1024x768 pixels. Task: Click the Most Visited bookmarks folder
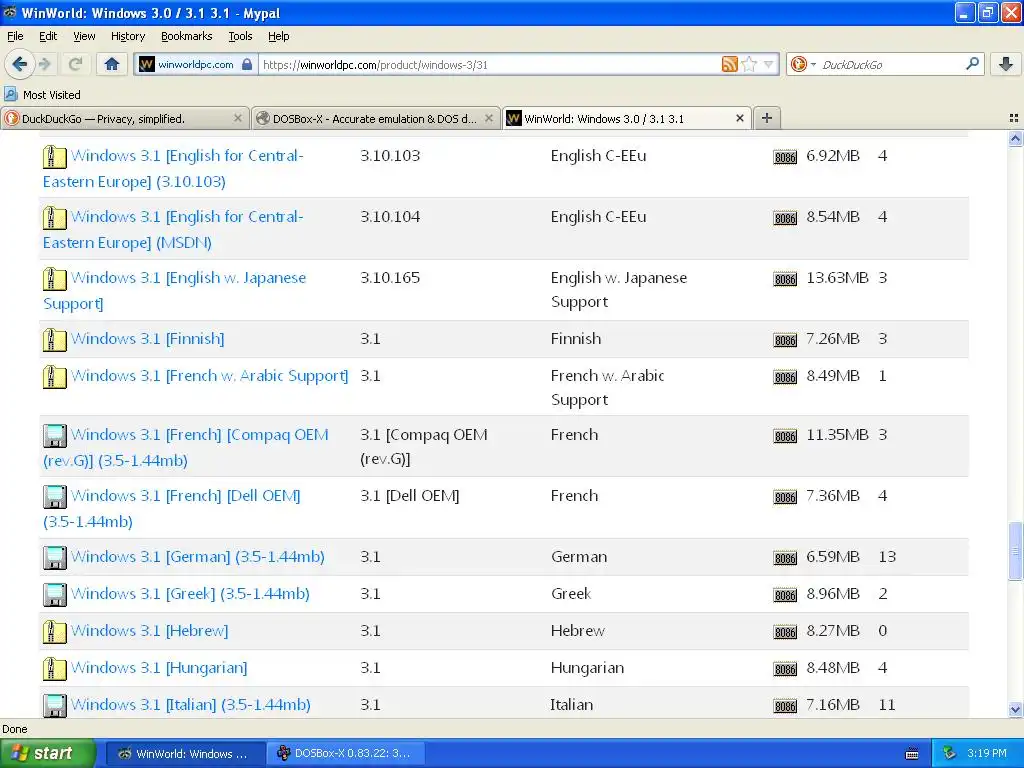coord(42,95)
